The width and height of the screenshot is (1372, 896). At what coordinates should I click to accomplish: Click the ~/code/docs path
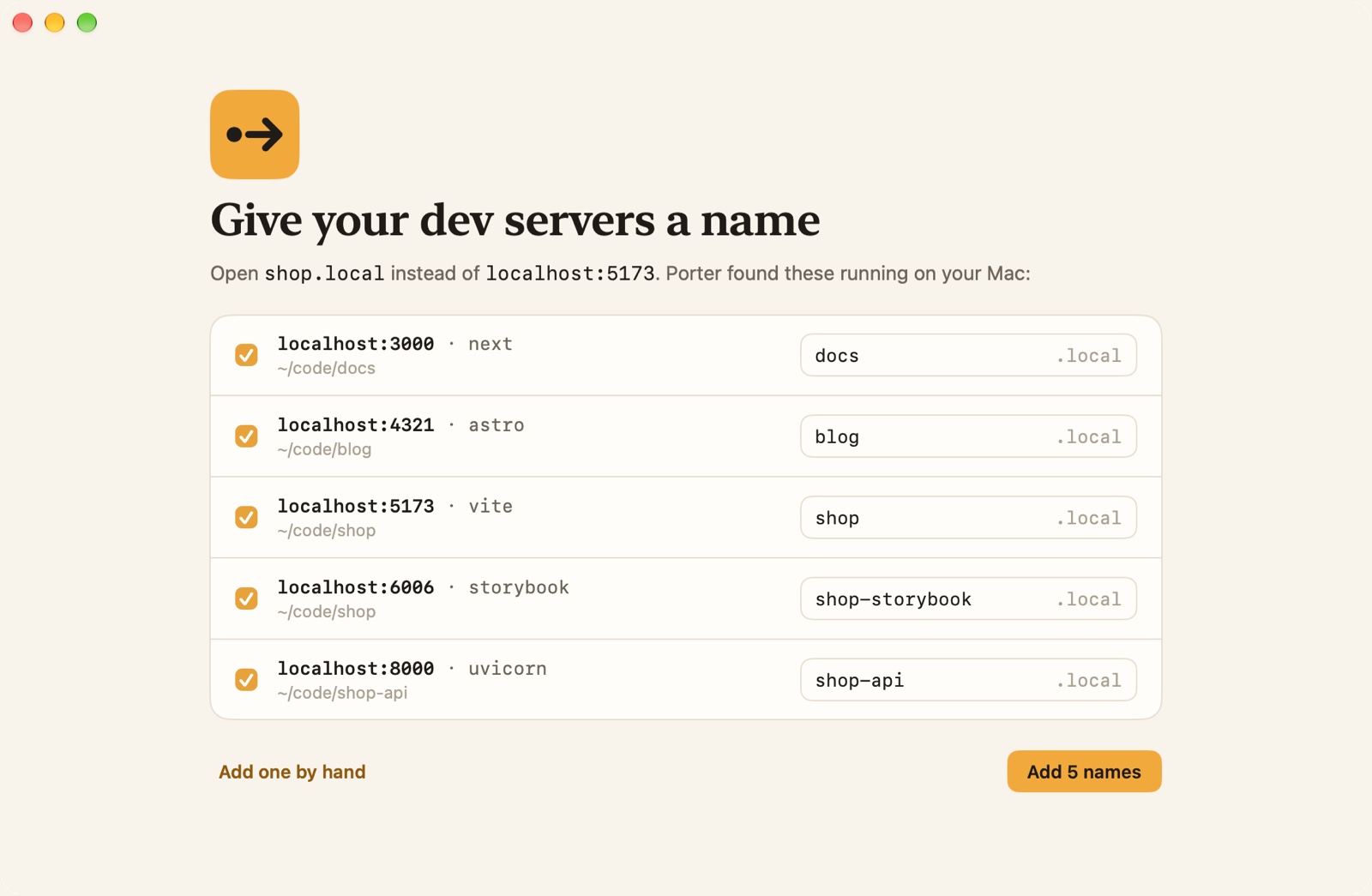click(x=327, y=369)
